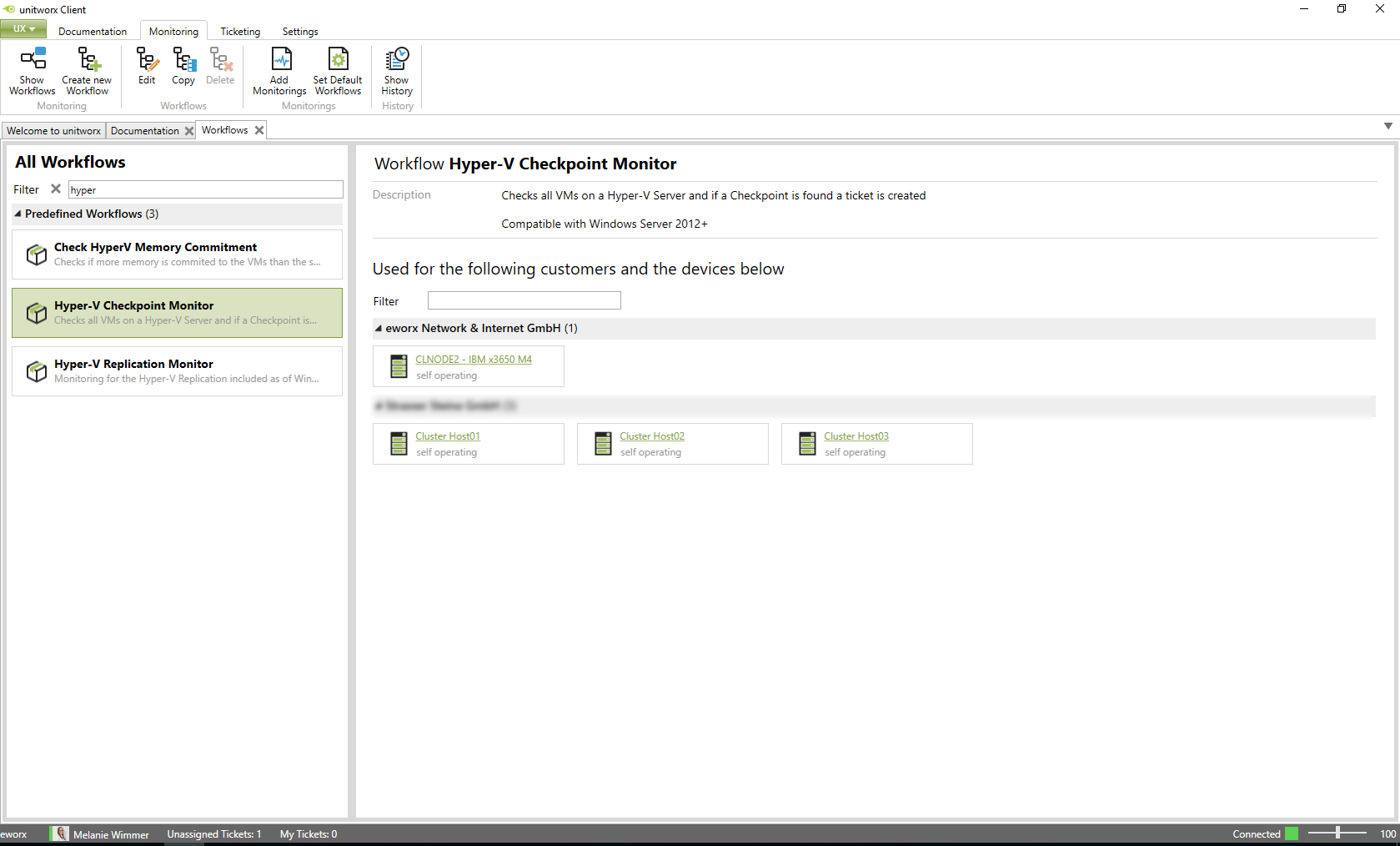1400x846 pixels.
Task: Collapse the eworx Network & Internet GmbH group
Action: [379, 329]
